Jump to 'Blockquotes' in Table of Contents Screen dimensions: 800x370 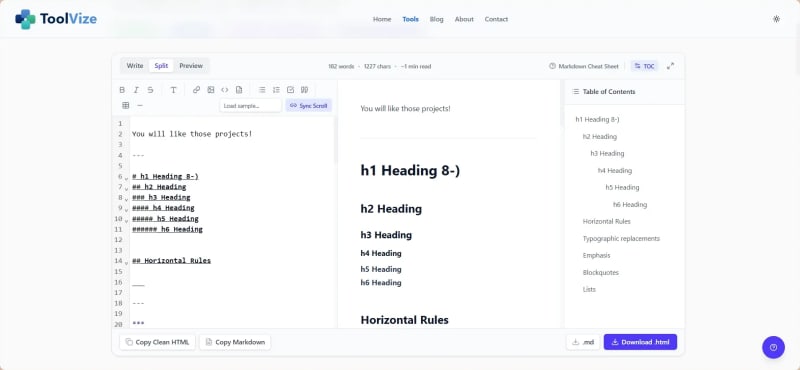[601, 273]
